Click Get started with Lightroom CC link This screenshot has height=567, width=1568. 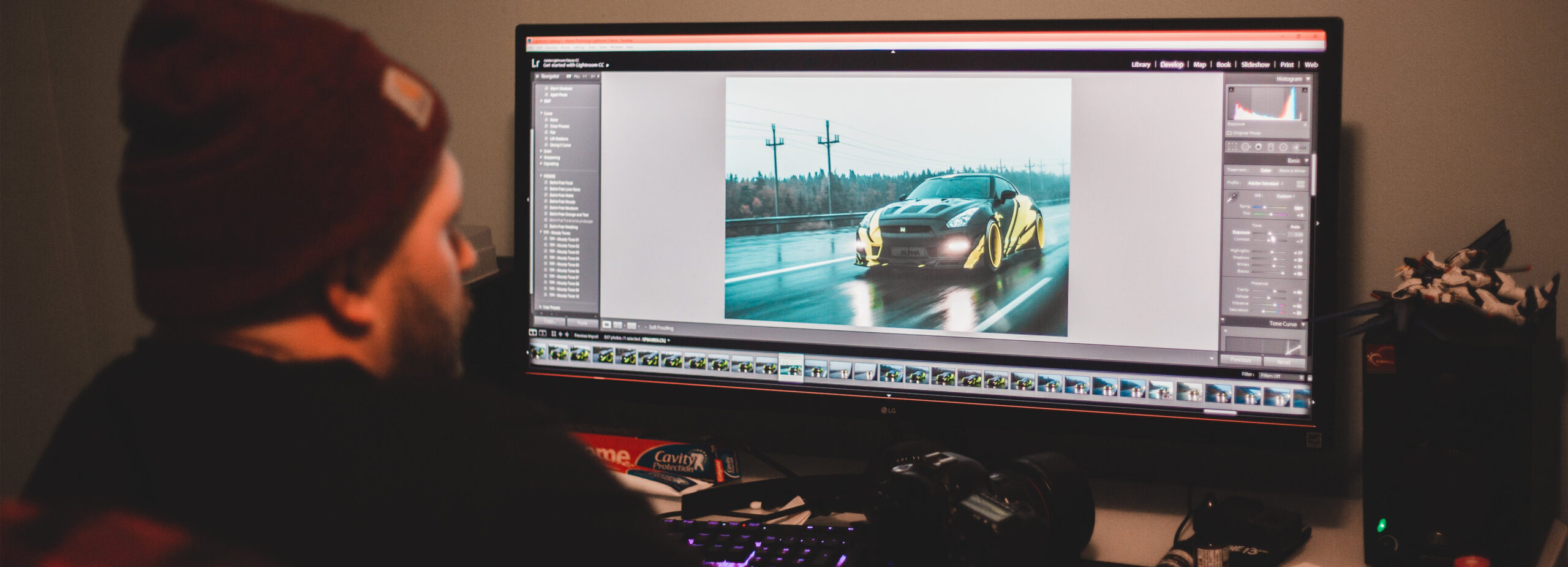click(575, 65)
